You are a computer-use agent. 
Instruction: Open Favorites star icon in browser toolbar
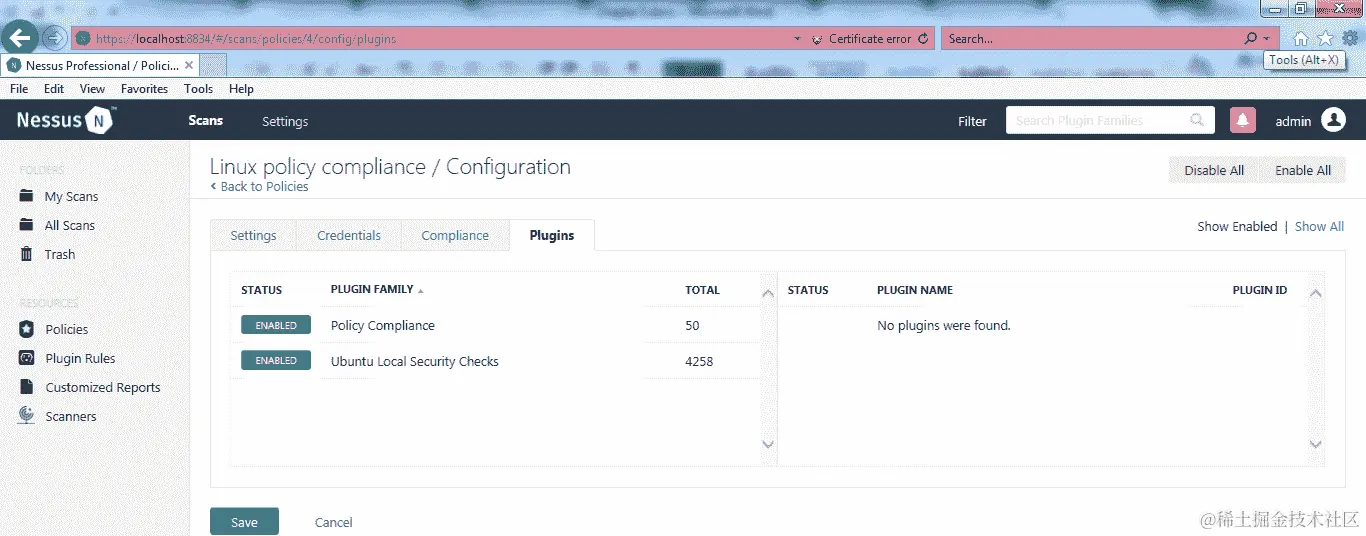1325,39
